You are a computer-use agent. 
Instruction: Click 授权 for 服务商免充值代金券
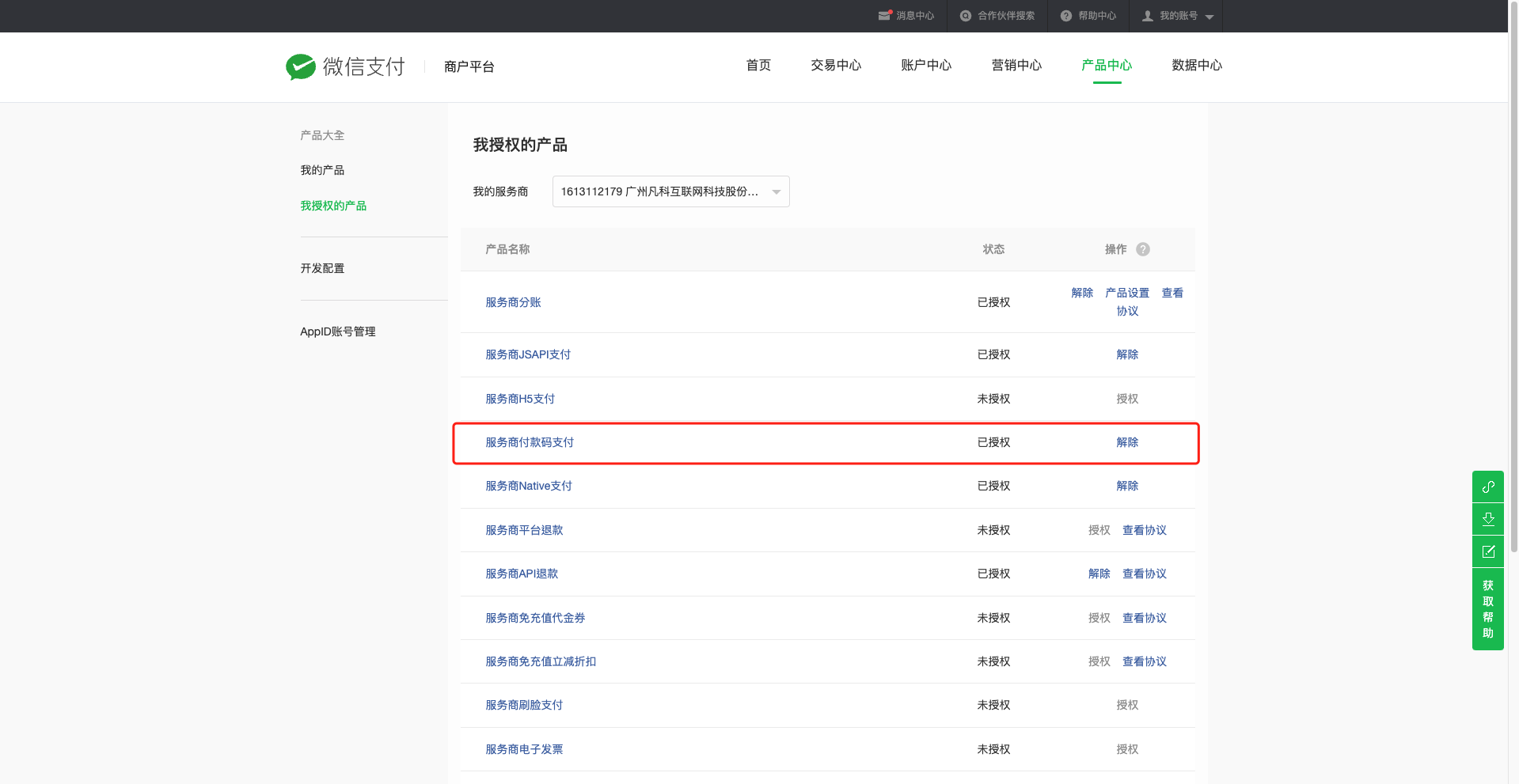[1099, 618]
